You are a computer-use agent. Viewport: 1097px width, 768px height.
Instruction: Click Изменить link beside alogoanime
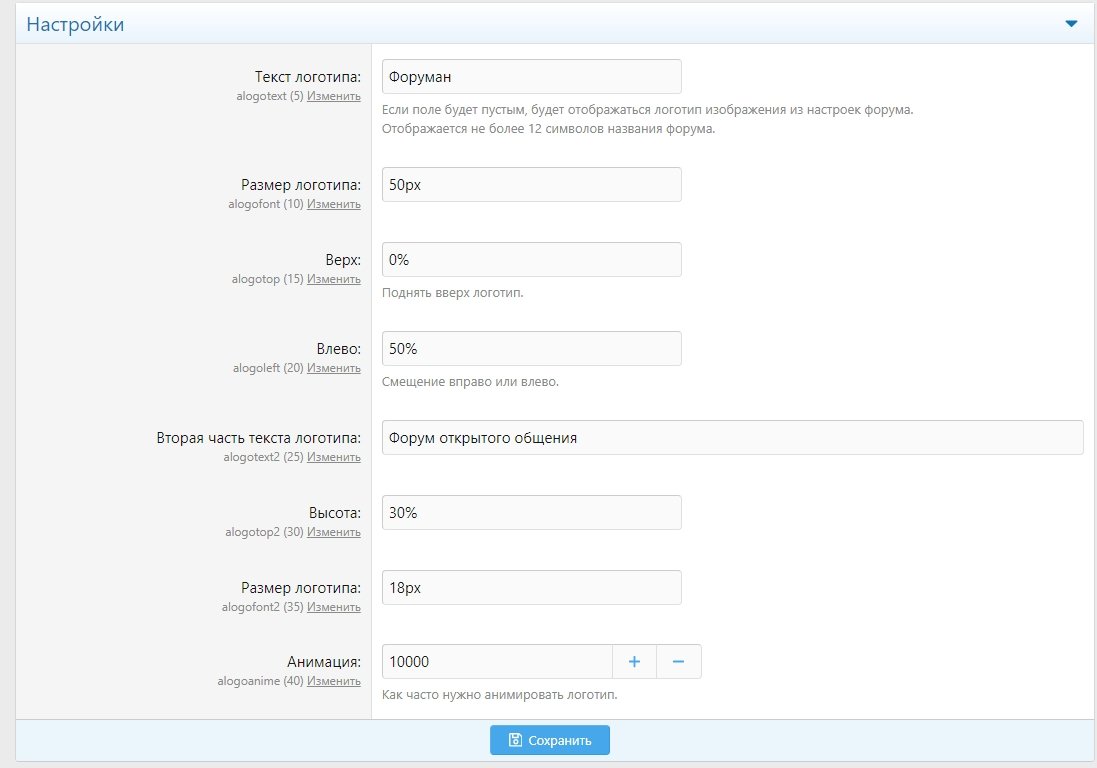point(334,681)
